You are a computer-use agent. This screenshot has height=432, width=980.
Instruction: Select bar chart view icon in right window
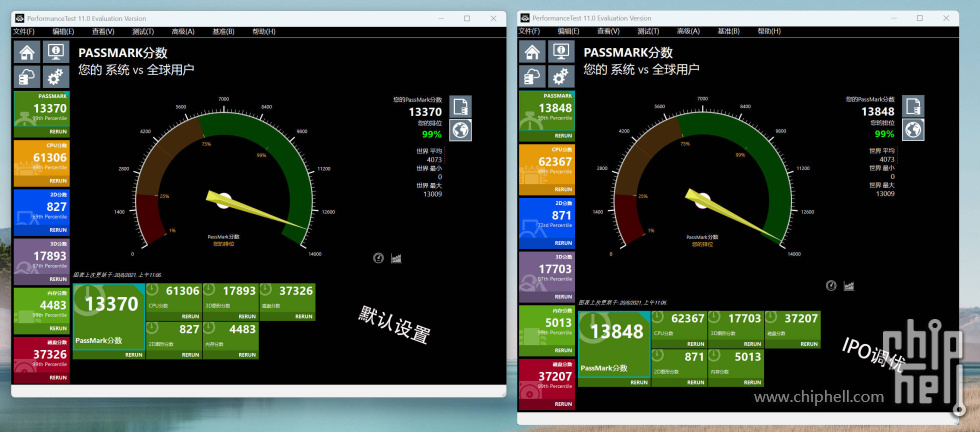coord(849,285)
